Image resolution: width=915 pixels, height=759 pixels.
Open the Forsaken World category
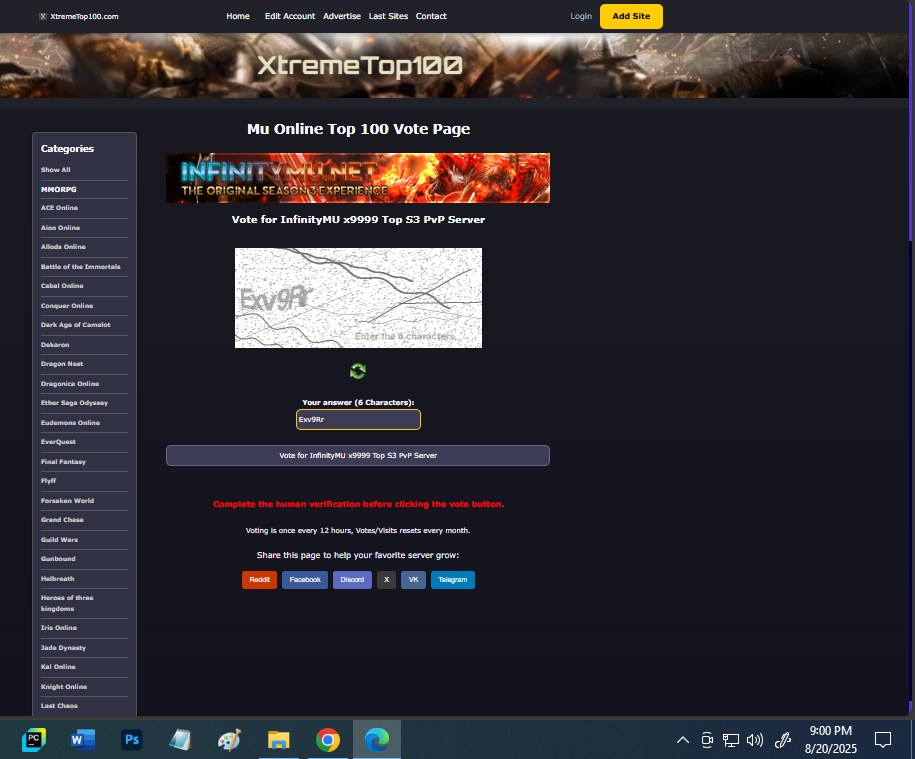click(67, 501)
